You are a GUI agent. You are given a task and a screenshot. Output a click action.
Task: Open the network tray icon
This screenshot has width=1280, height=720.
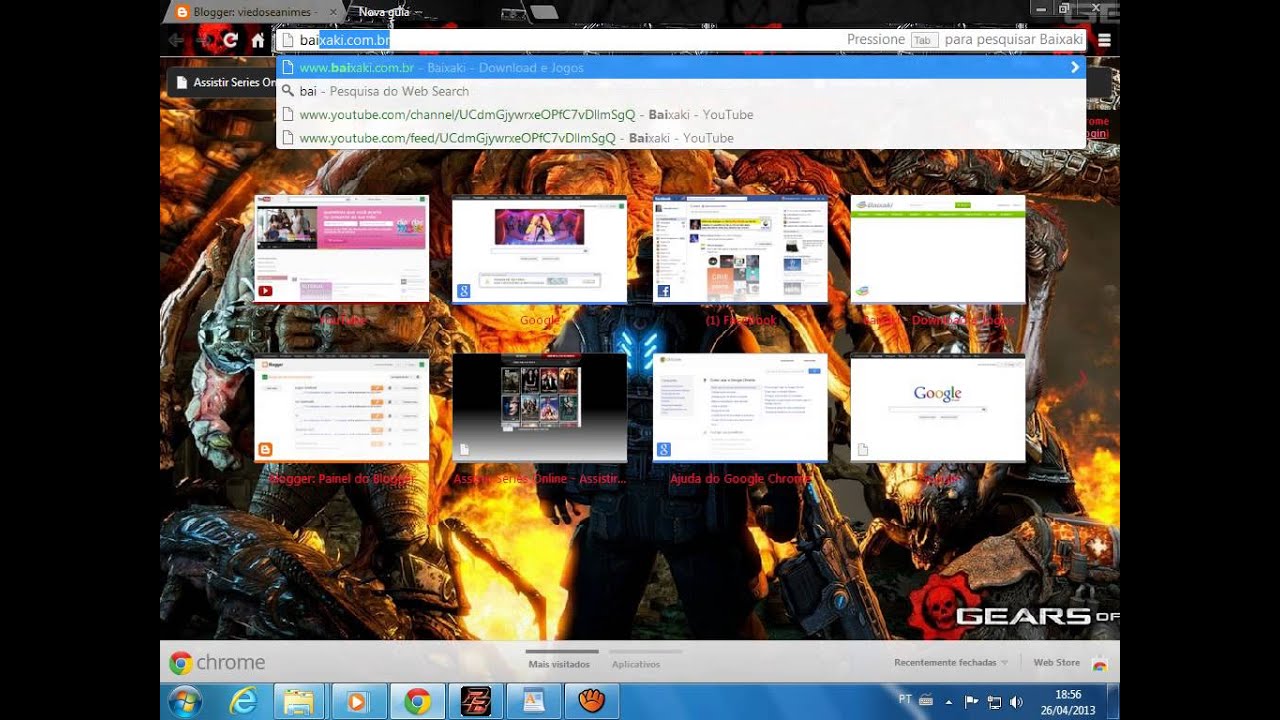click(x=994, y=702)
